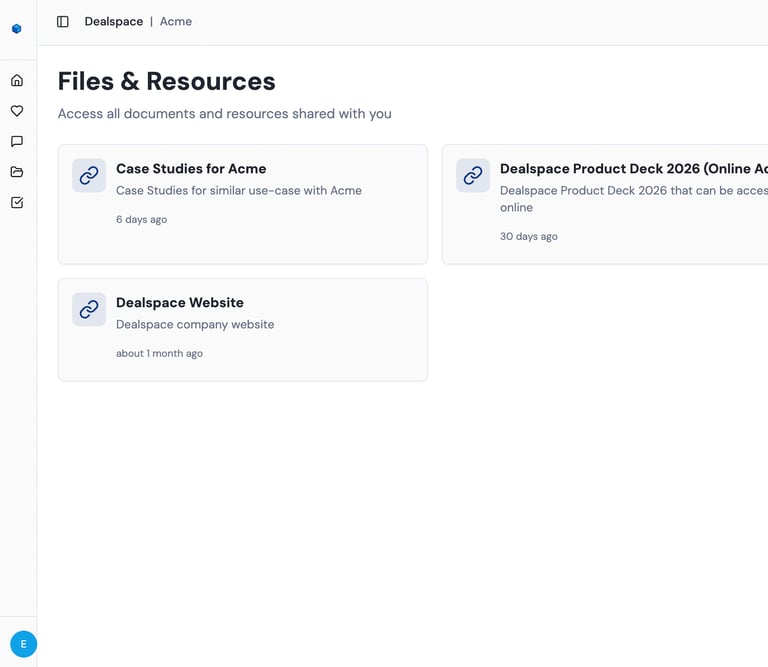768x667 pixels.
Task: Open the heart favorites sidebar icon
Action: (17, 111)
